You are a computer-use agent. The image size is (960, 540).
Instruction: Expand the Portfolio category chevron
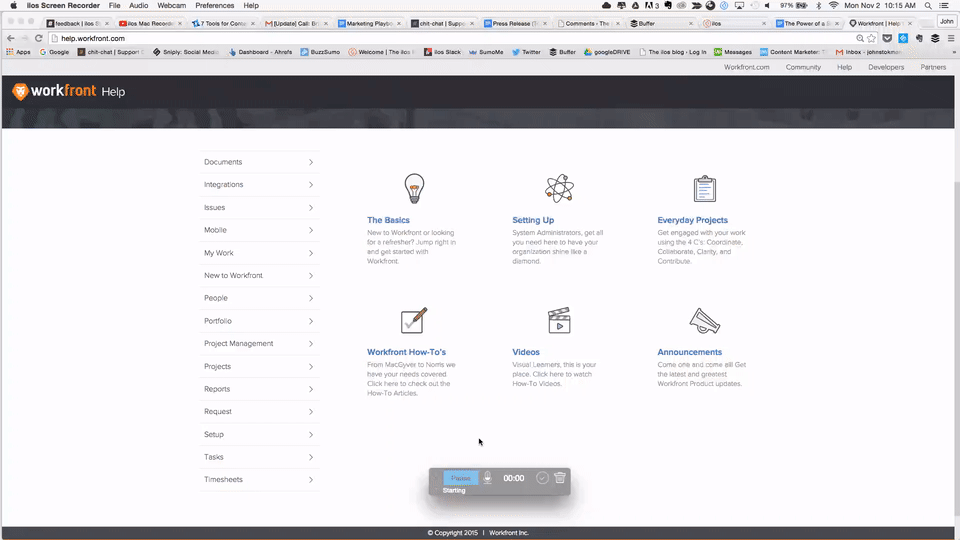311,321
